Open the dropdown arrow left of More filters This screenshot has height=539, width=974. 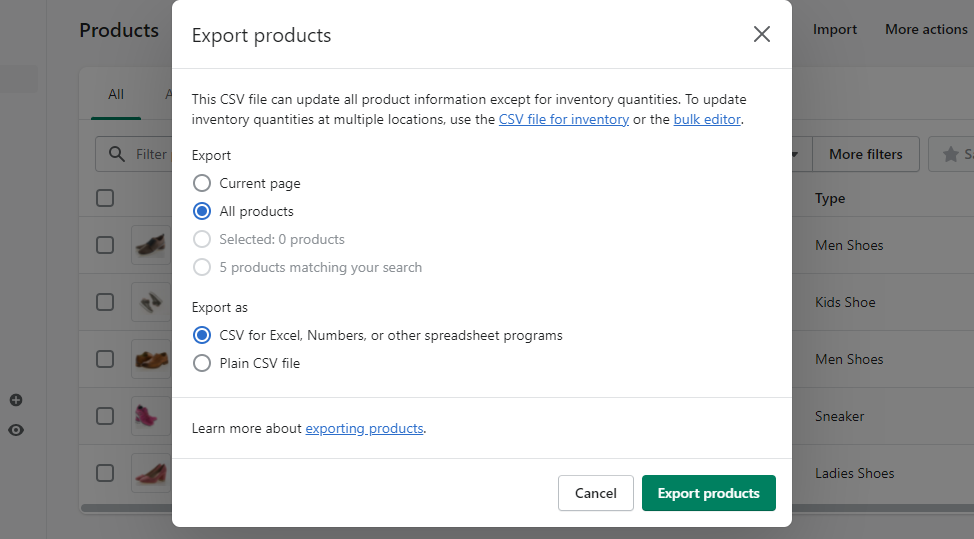(796, 154)
